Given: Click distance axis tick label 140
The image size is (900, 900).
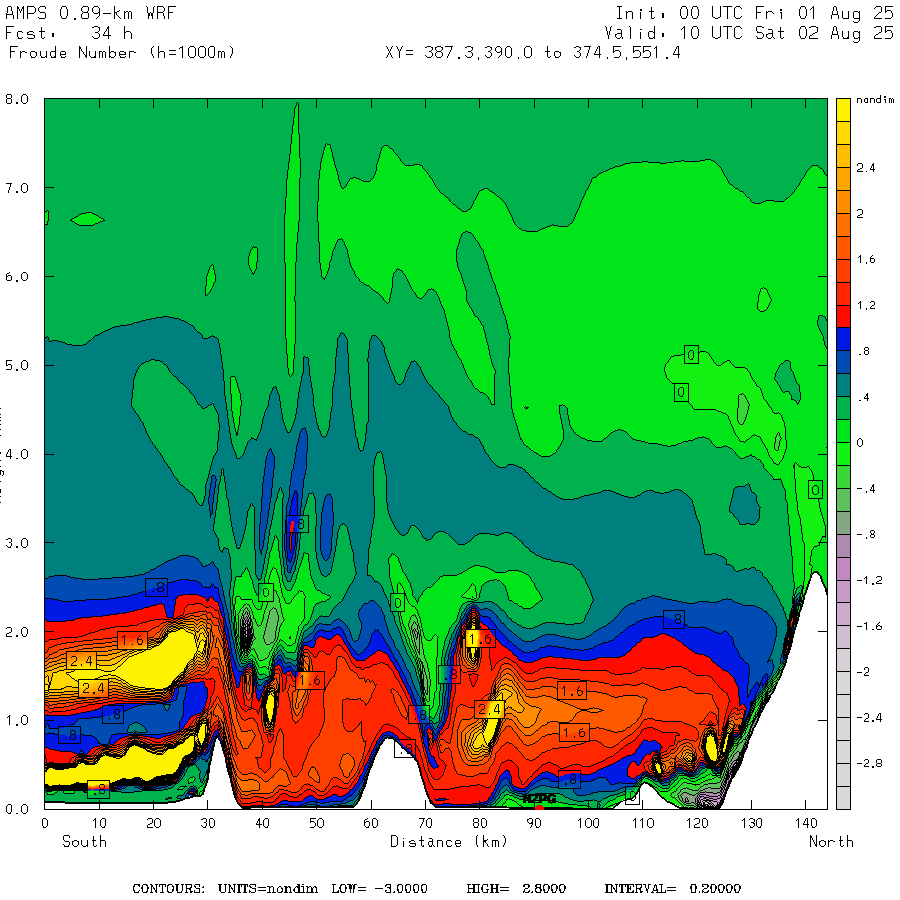Looking at the screenshot, I should point(805,823).
